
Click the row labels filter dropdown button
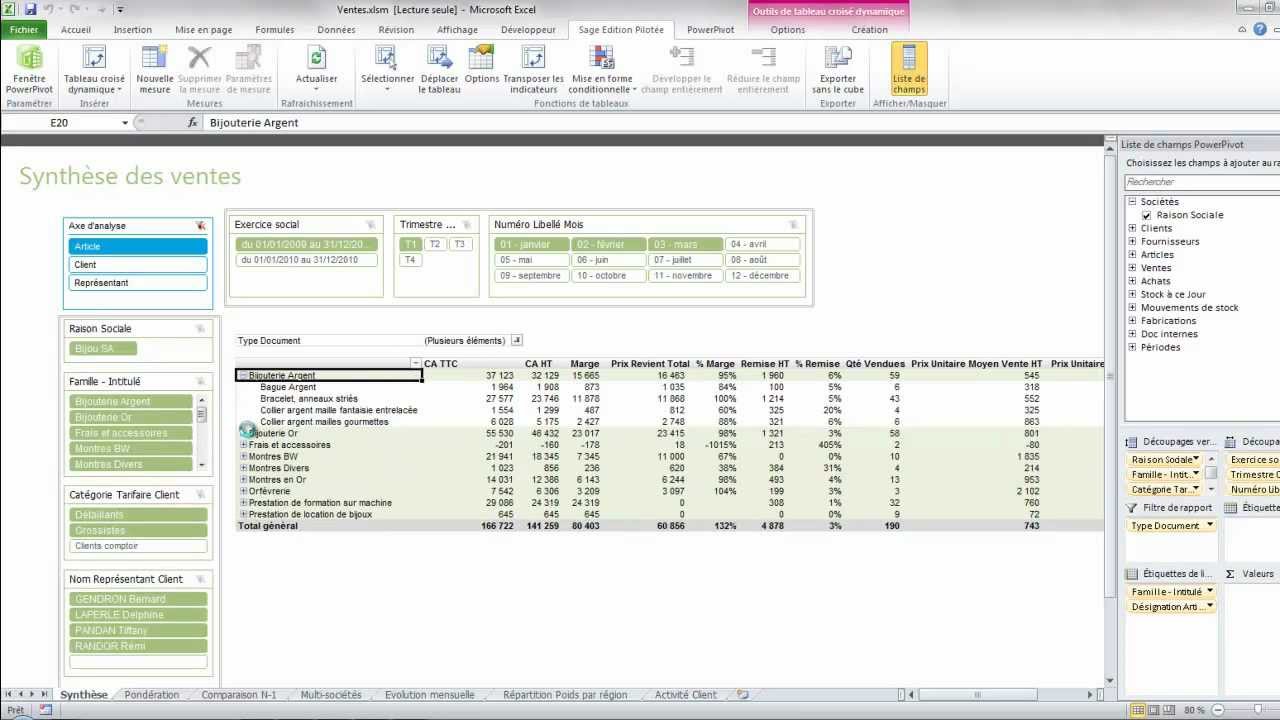[x=416, y=364]
